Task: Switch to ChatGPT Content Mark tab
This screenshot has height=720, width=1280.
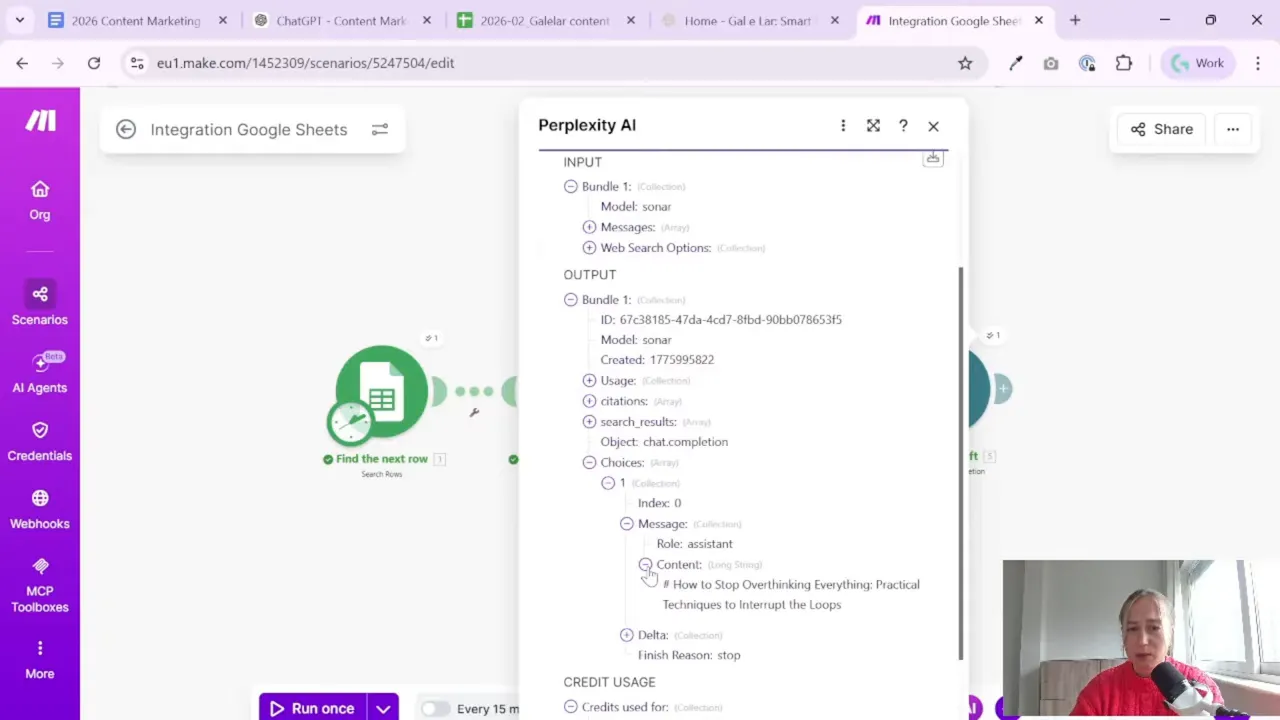Action: coord(341,20)
